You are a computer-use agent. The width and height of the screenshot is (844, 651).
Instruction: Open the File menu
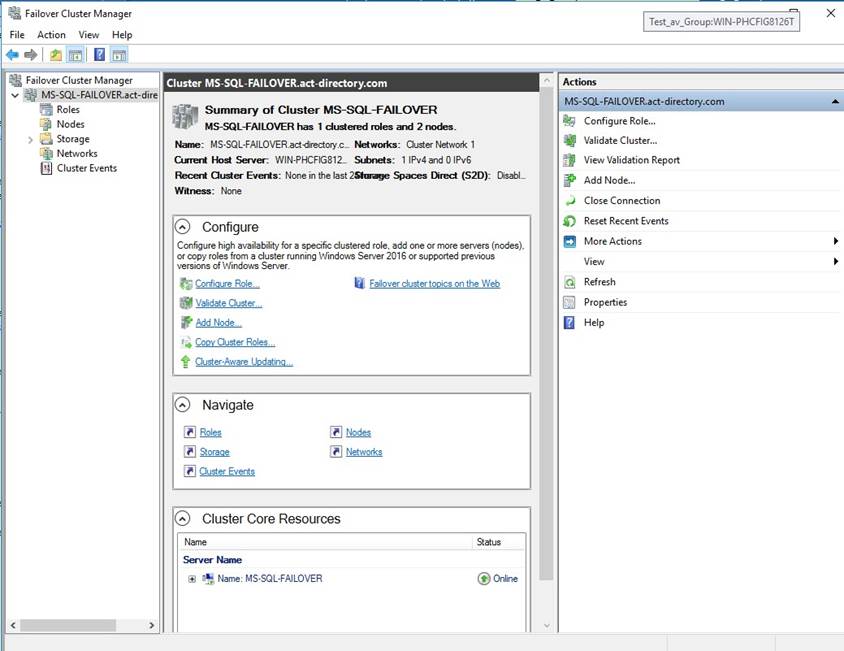click(16, 34)
